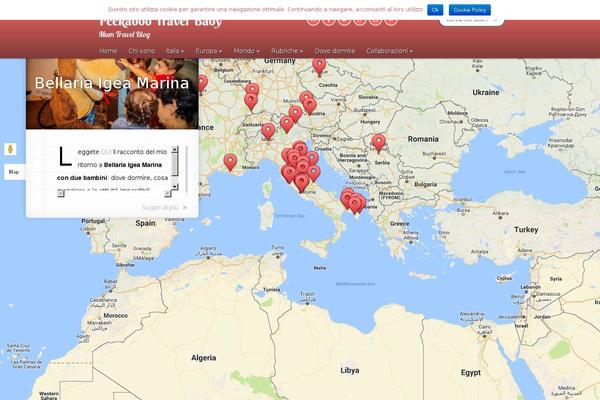Expand the Europa menu

click(x=209, y=51)
